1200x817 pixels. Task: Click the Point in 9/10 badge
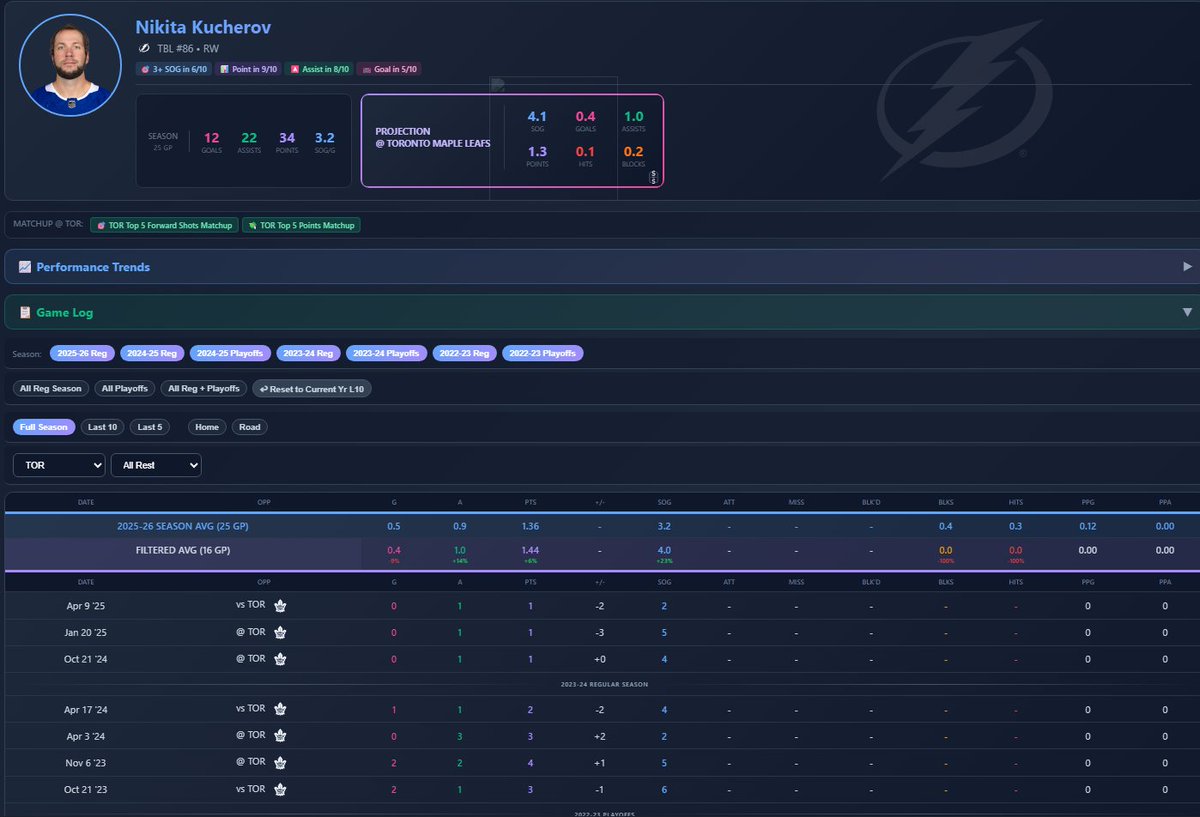247,69
